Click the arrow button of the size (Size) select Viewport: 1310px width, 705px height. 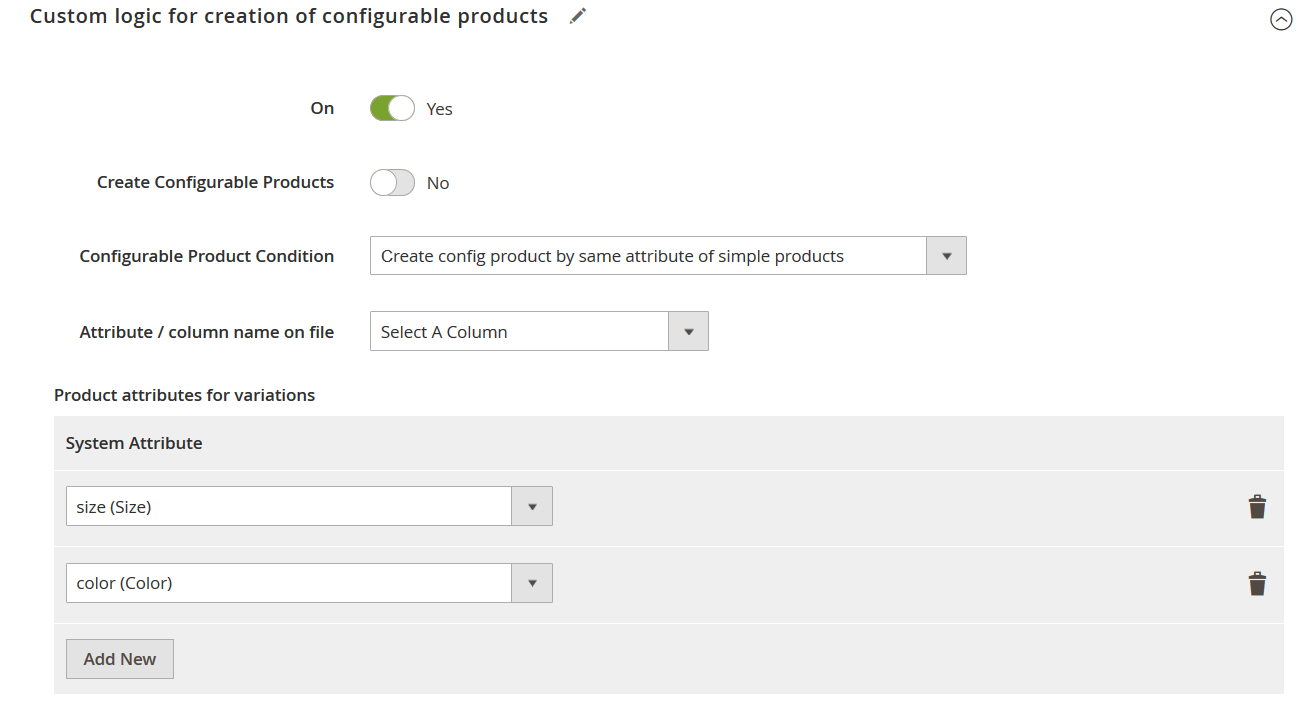(x=532, y=507)
